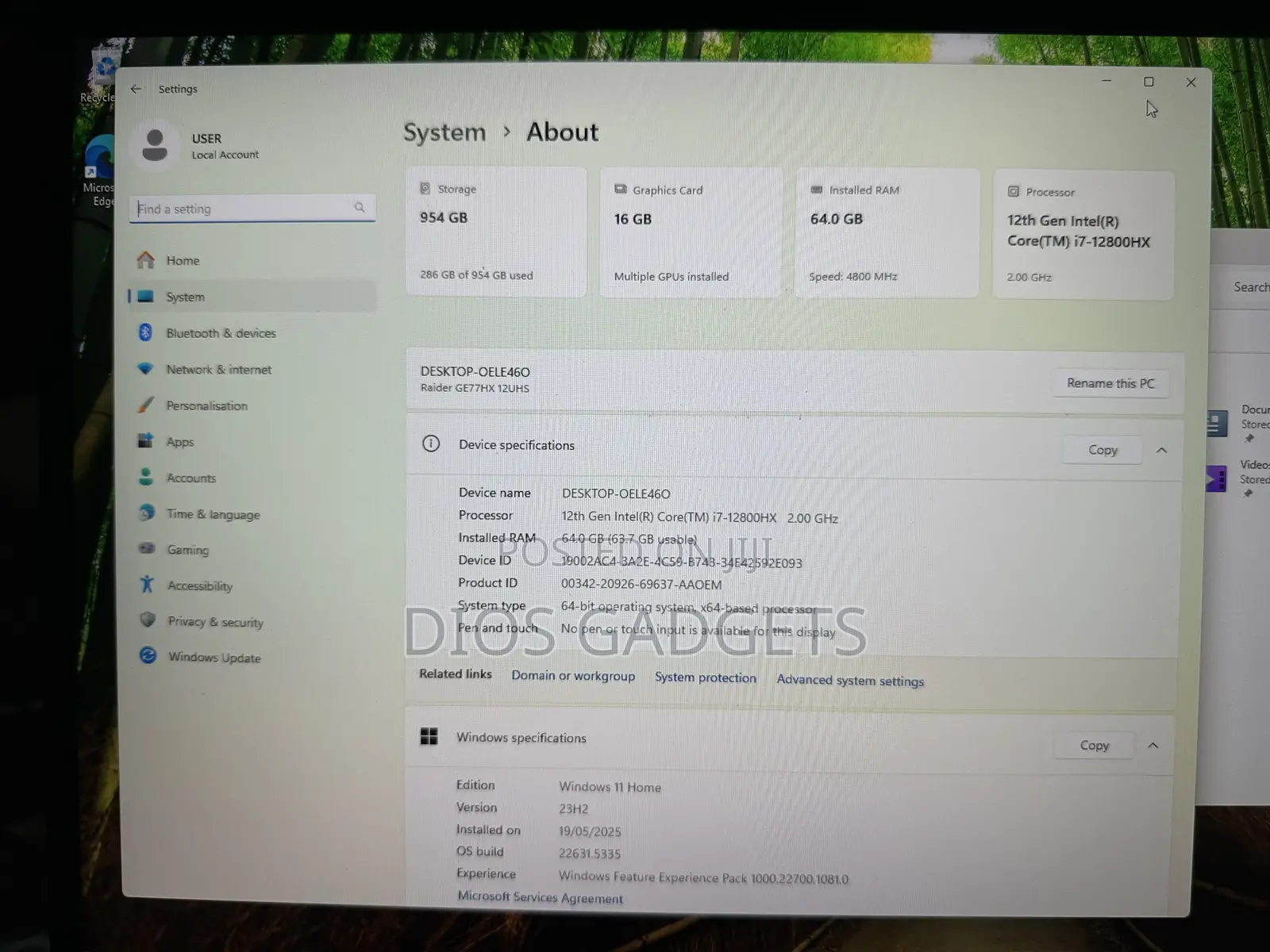Click the Version value 23H2
1270x952 pixels.
coord(573,809)
